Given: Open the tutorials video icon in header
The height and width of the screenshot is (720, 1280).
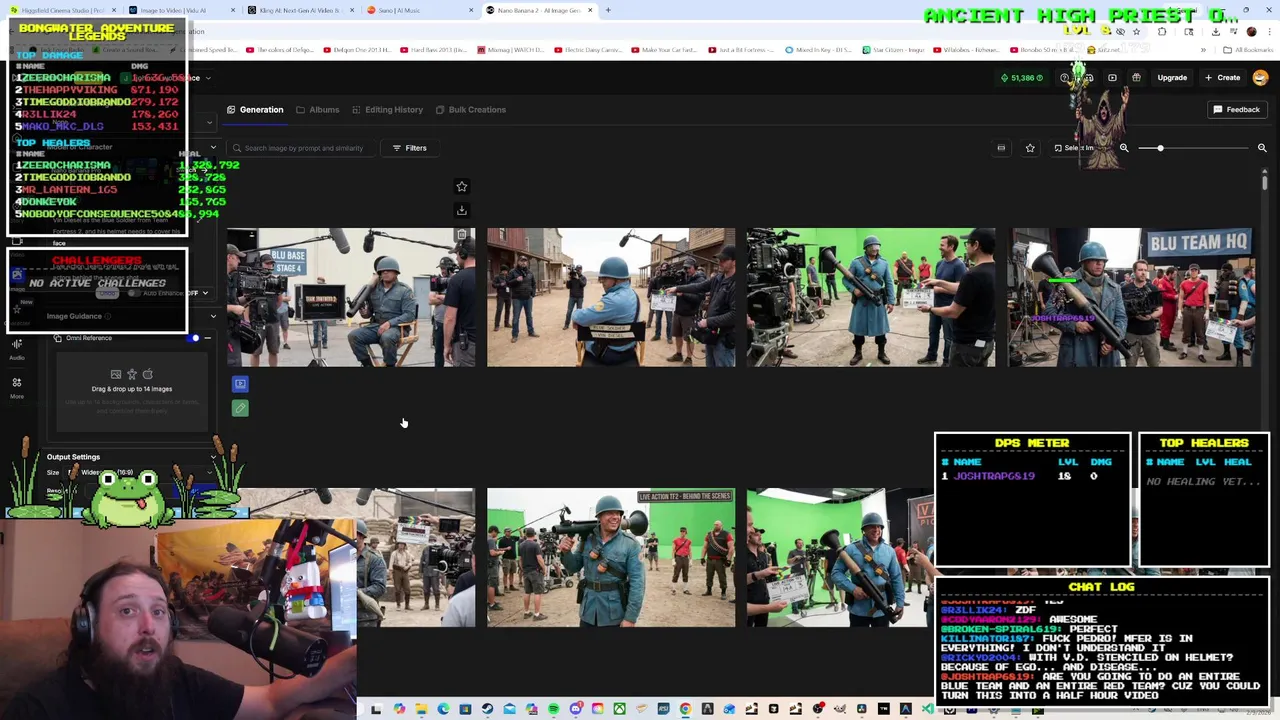Looking at the screenshot, I should pyautogui.click(x=1112, y=78).
